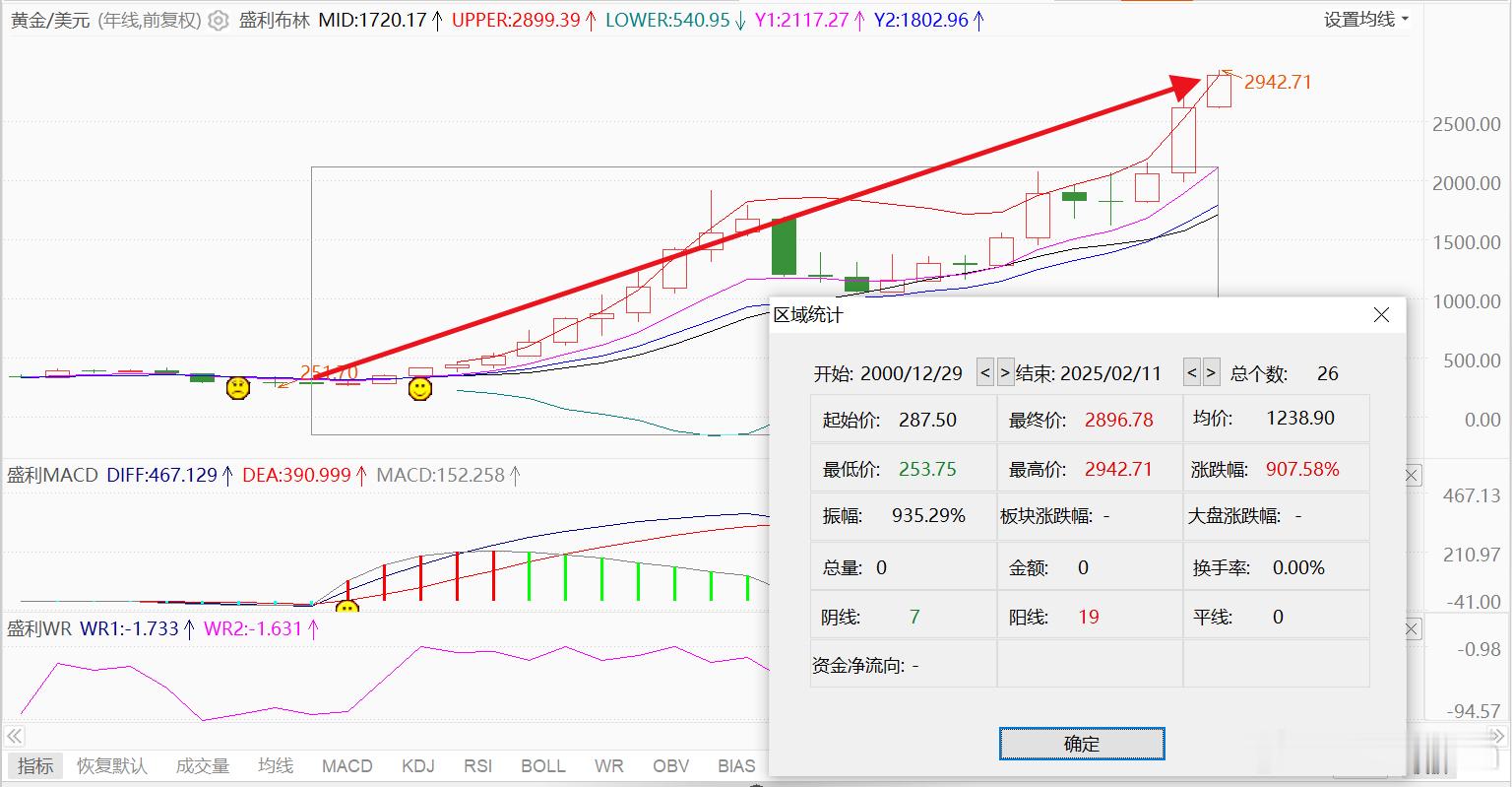Switch to MACD indicator tab
The width and height of the screenshot is (1512, 787).
click(x=347, y=766)
